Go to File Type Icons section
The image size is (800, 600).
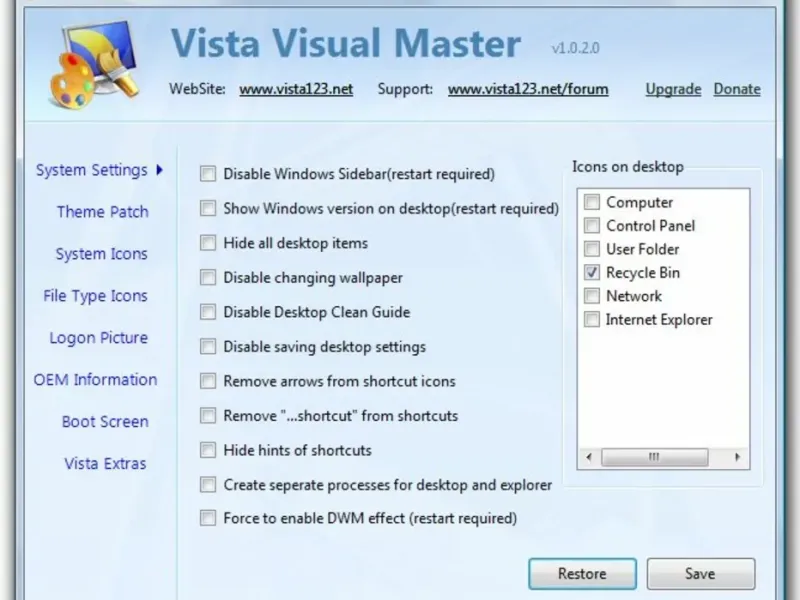click(x=95, y=296)
